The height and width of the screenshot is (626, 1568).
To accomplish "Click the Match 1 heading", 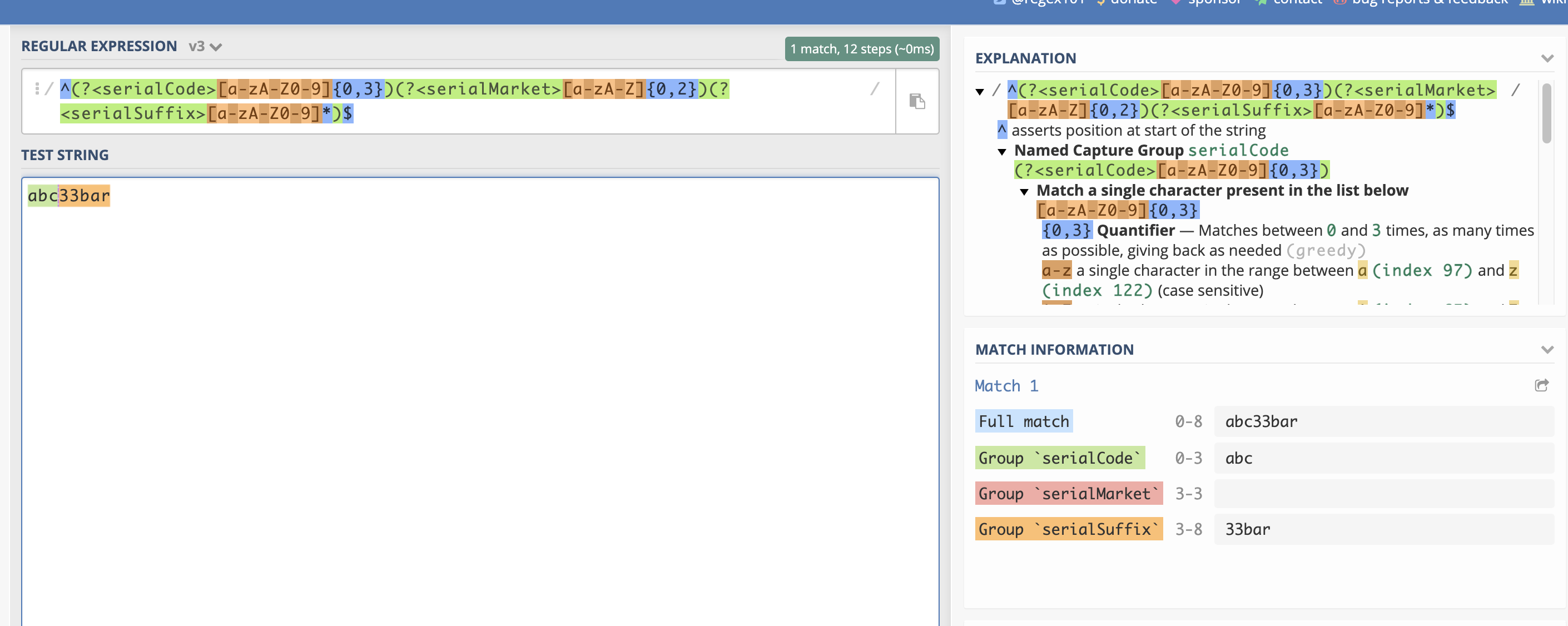I will click(x=1006, y=386).
